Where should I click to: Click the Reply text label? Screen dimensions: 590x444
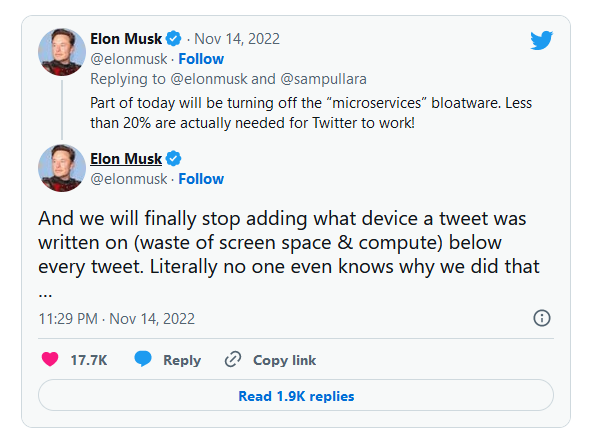click(x=182, y=360)
